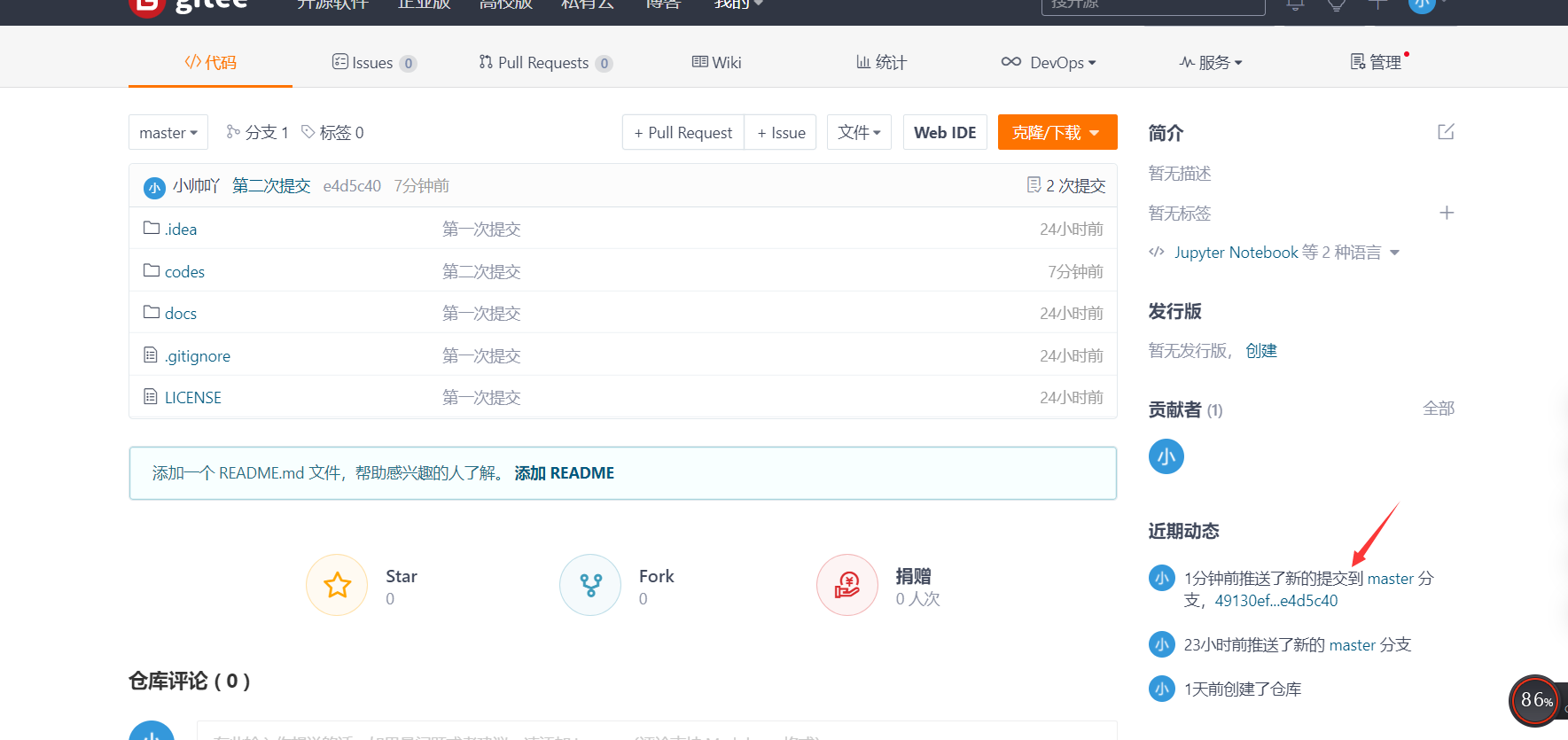Expand the Jupyter Notebook languages dropdown
1568x740 pixels.
(x=1394, y=253)
